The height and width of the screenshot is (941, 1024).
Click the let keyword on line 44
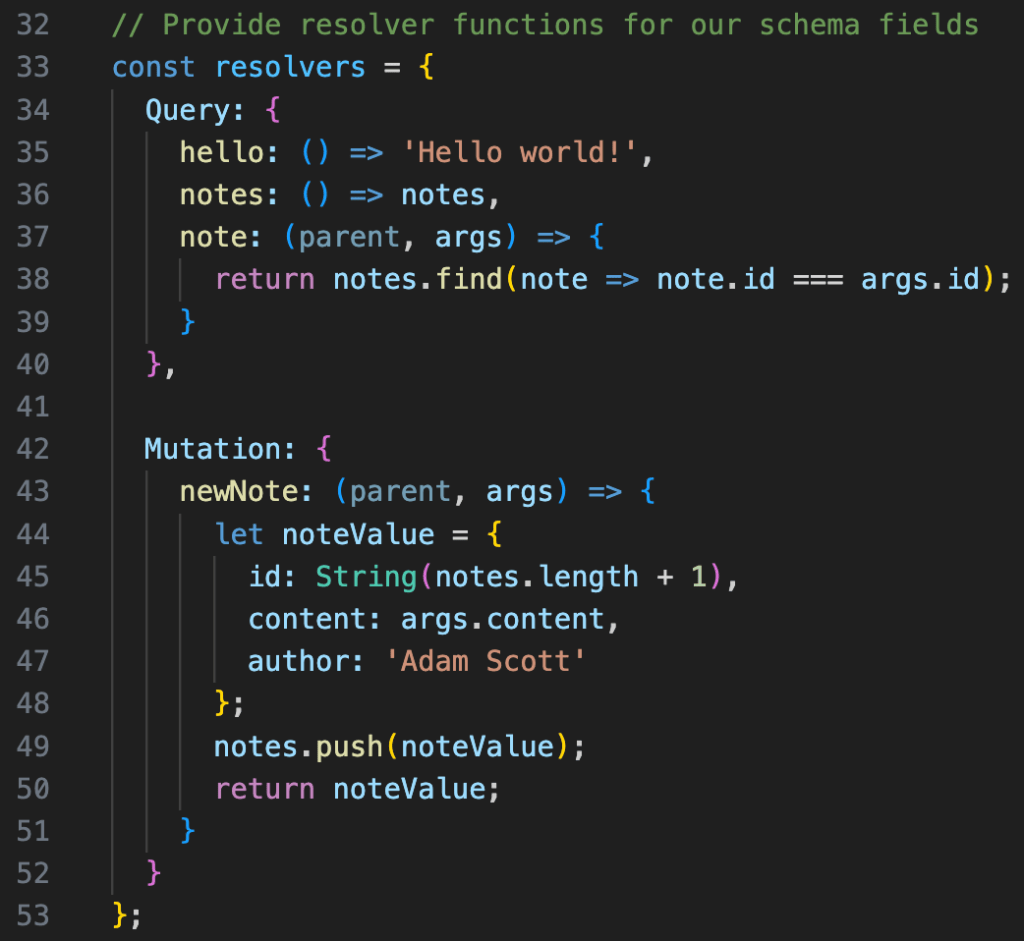[x=239, y=534]
